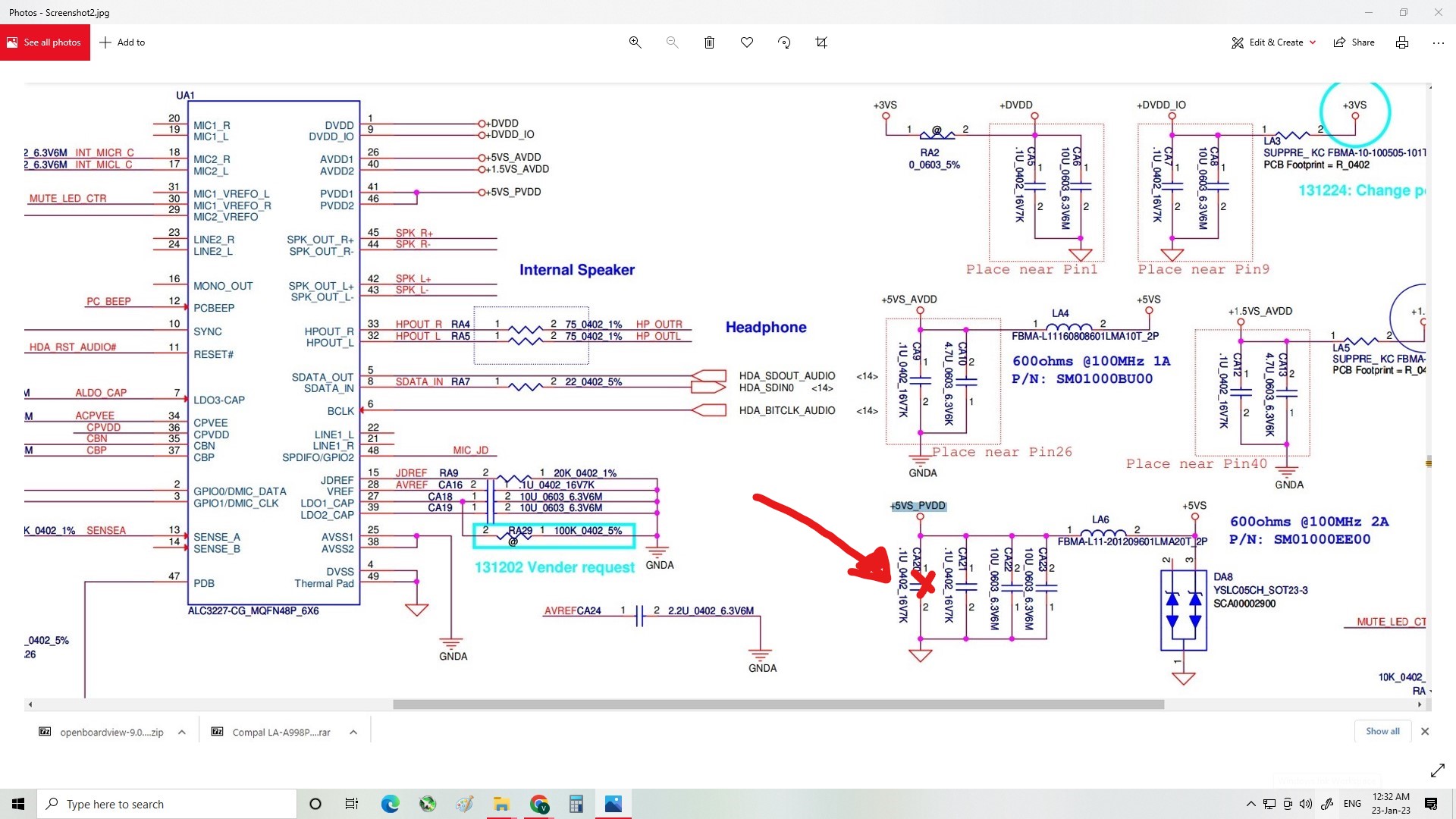Open the more options ellipsis menu
Viewport: 1456px width, 819px height.
point(1438,42)
